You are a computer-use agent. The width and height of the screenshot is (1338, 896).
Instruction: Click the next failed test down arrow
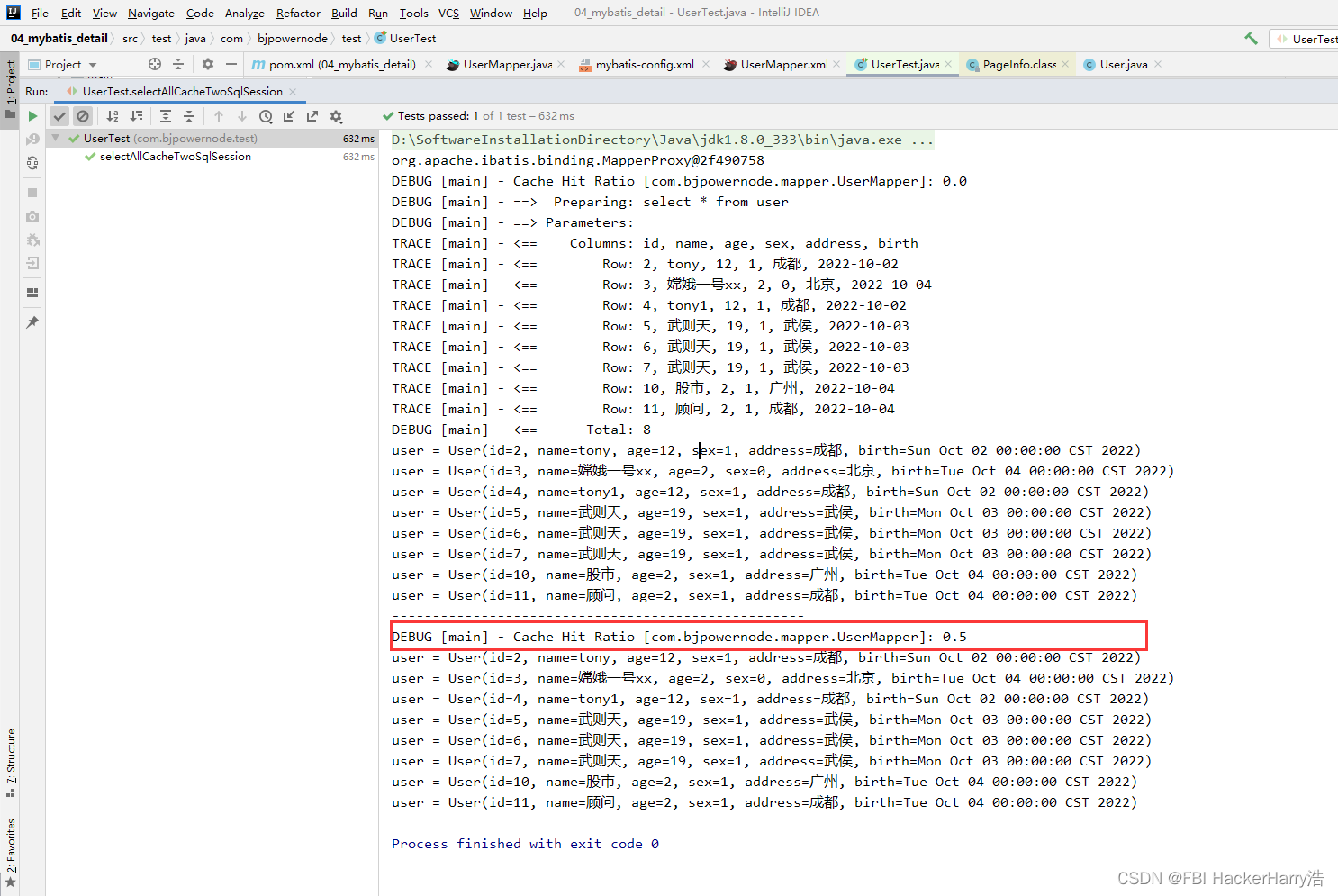click(242, 116)
